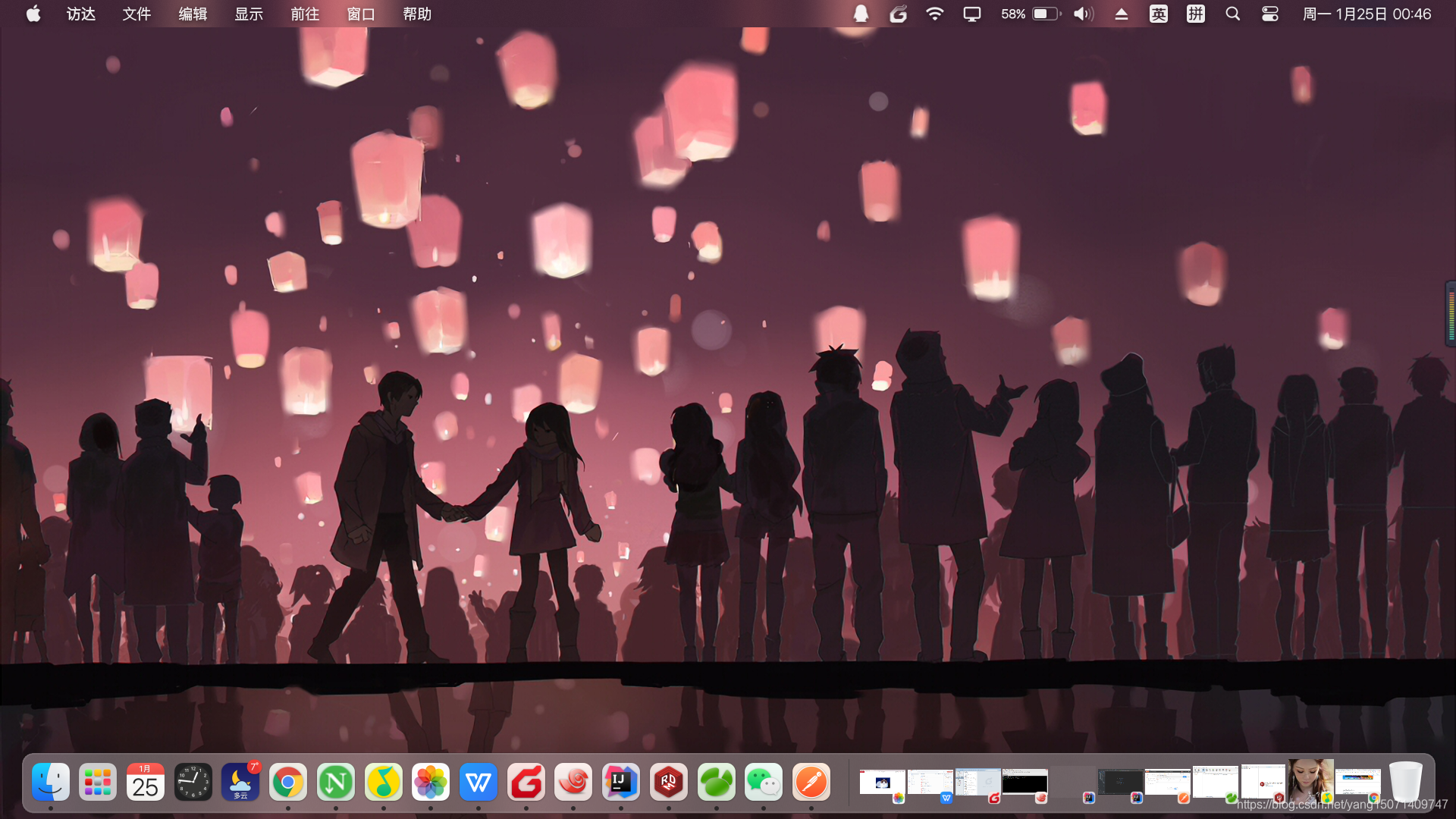The image size is (1456, 819).
Task: Open the Wi-Fi status dropdown
Action: (x=934, y=14)
